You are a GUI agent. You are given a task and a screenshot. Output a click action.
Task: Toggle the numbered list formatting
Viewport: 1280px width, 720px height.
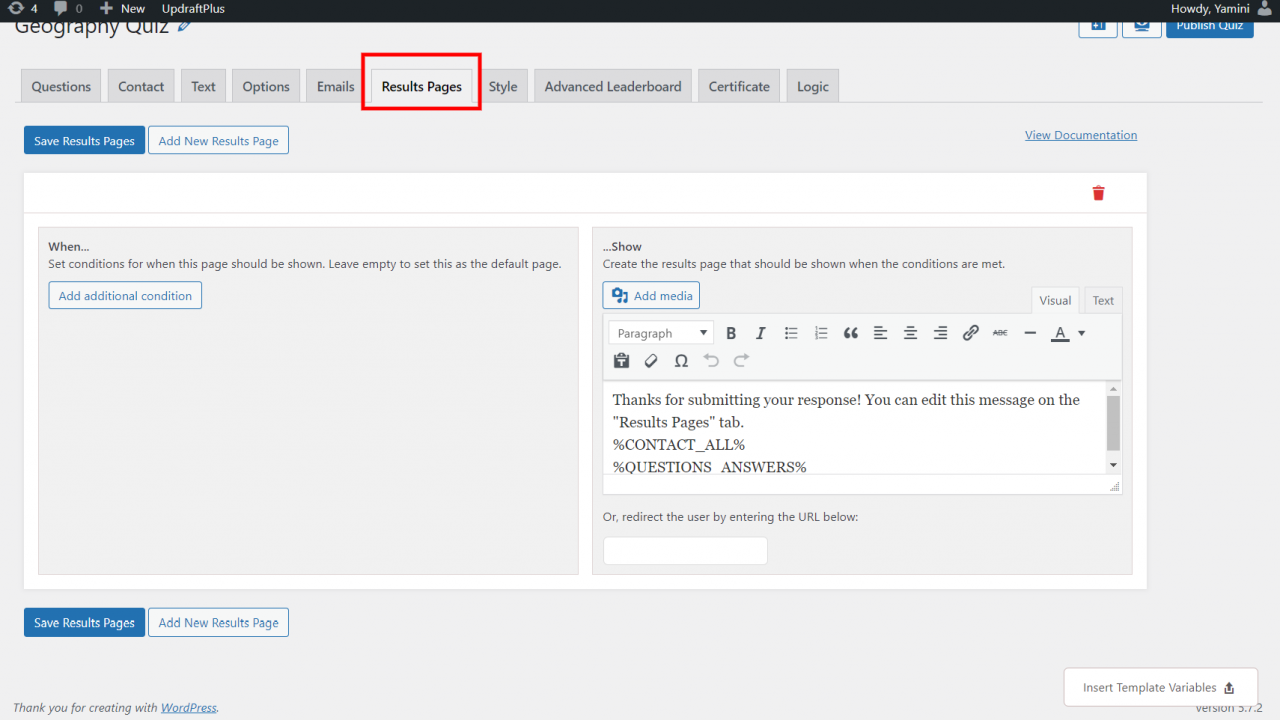click(x=821, y=333)
